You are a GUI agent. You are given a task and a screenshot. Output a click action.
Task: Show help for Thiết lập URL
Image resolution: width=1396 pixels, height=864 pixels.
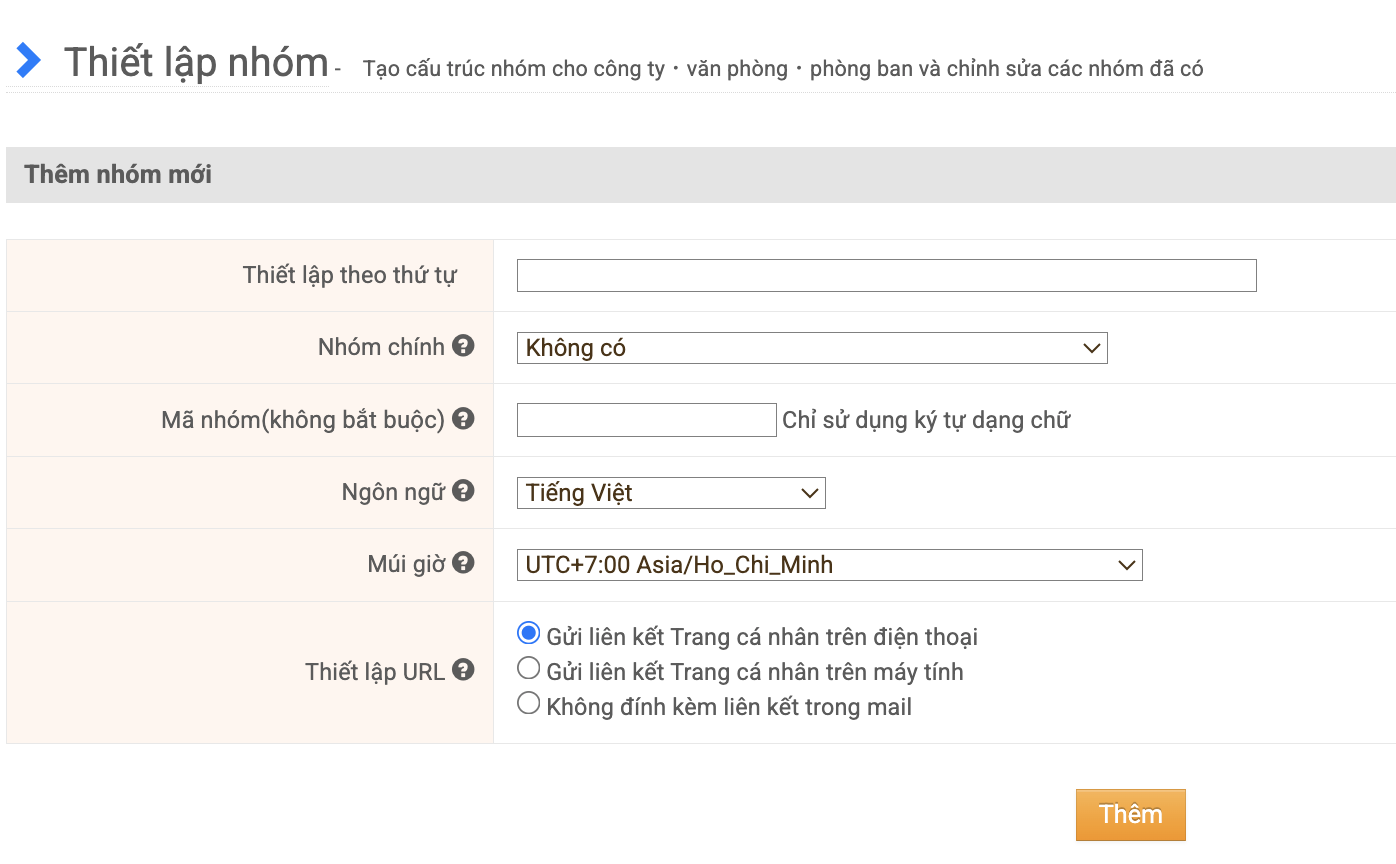click(x=463, y=670)
